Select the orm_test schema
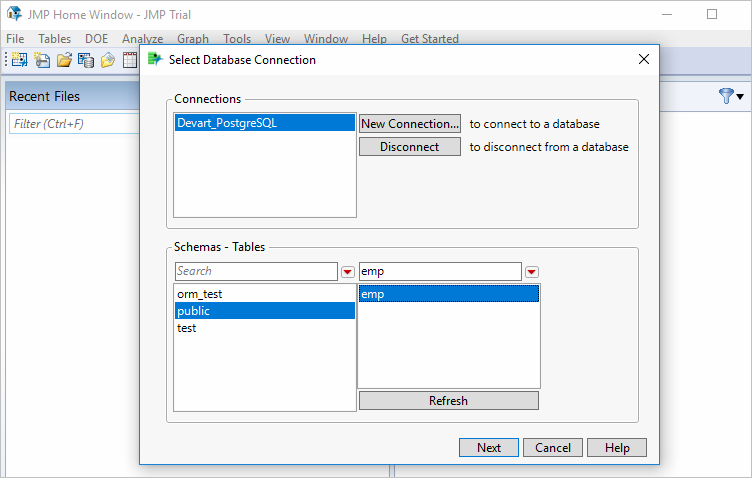 click(265, 294)
